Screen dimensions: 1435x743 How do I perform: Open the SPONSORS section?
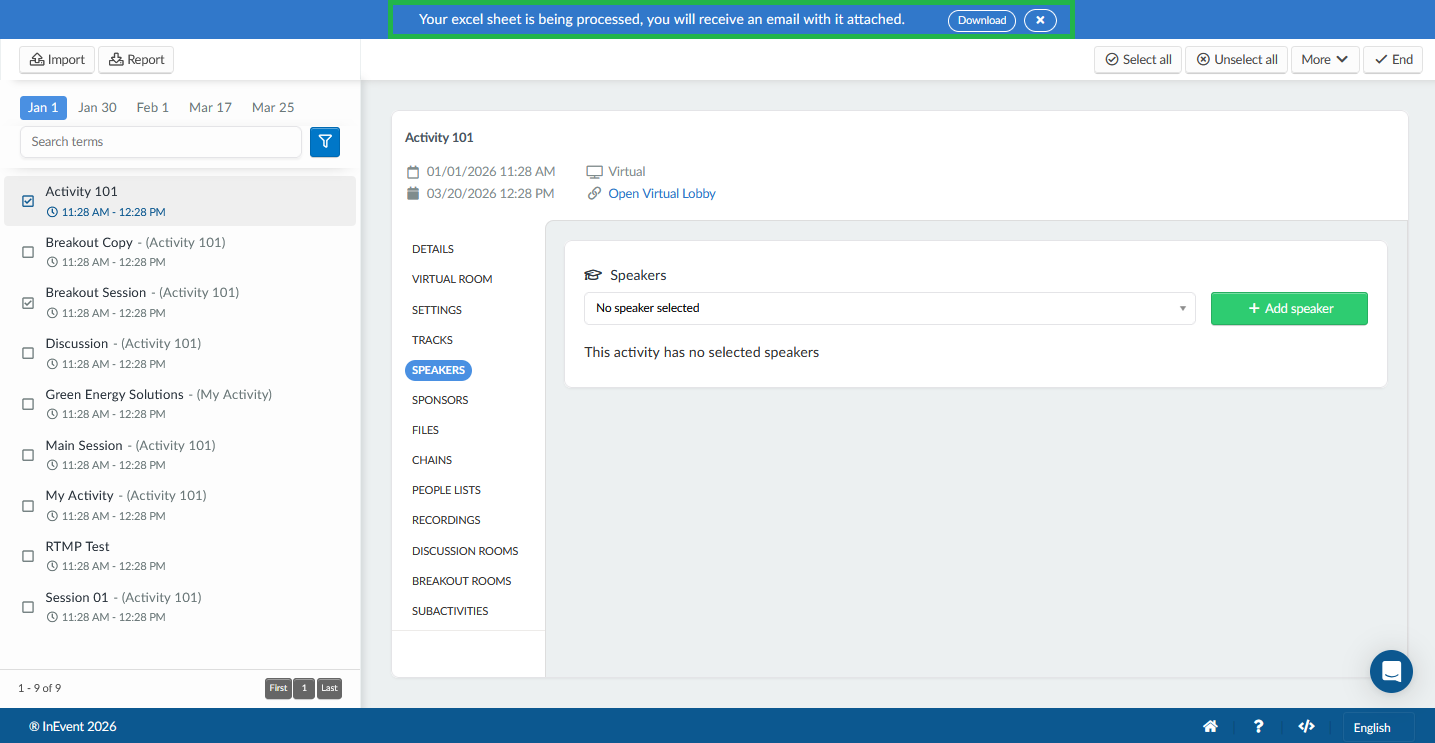click(x=440, y=400)
